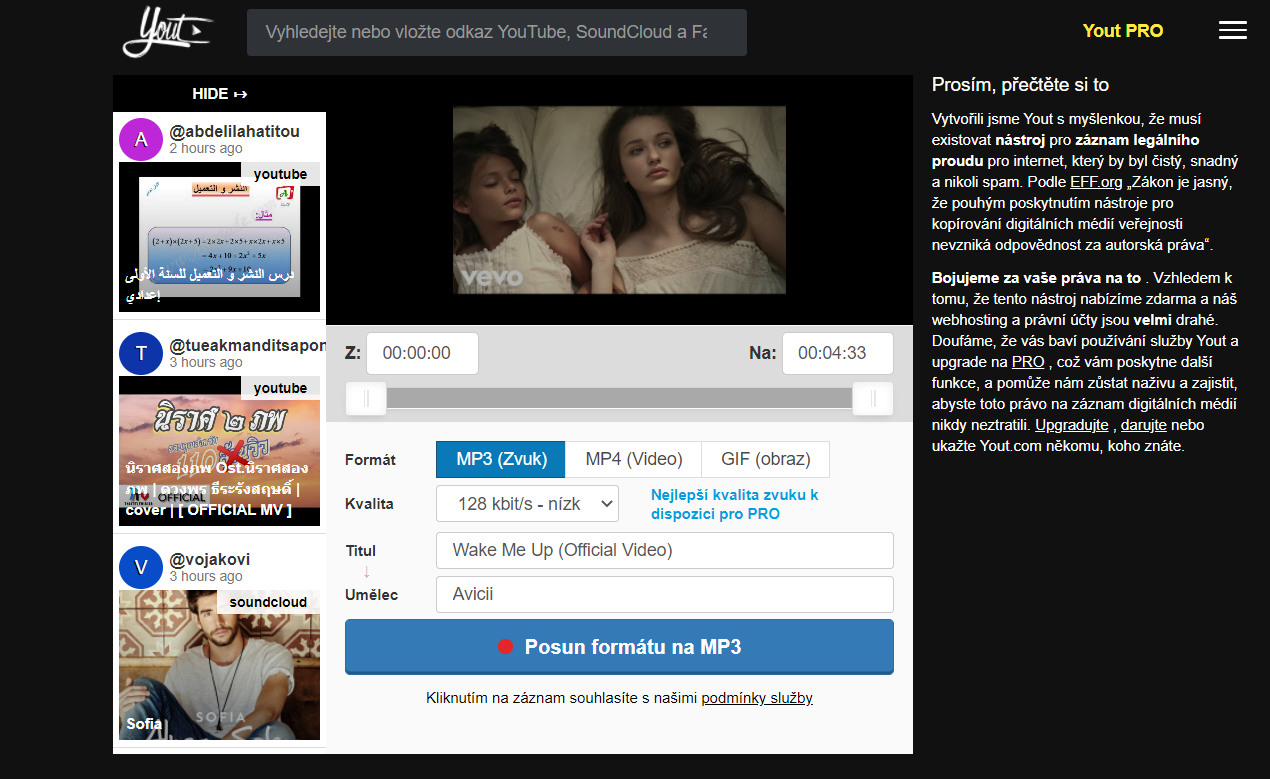Click the Yout logo
This screenshot has width=1270, height=779.
click(x=166, y=32)
